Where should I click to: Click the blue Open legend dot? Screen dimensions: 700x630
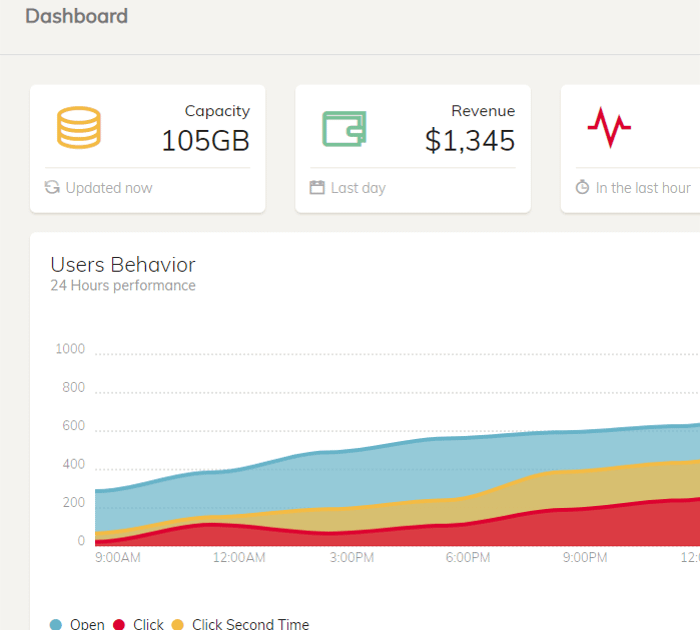click(x=56, y=624)
